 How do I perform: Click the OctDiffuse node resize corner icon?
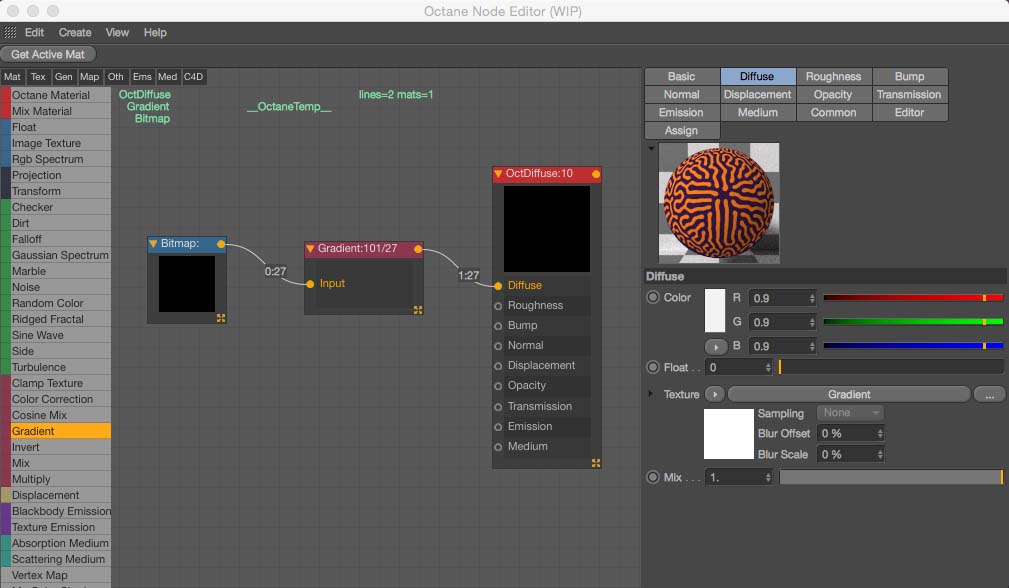click(x=596, y=463)
